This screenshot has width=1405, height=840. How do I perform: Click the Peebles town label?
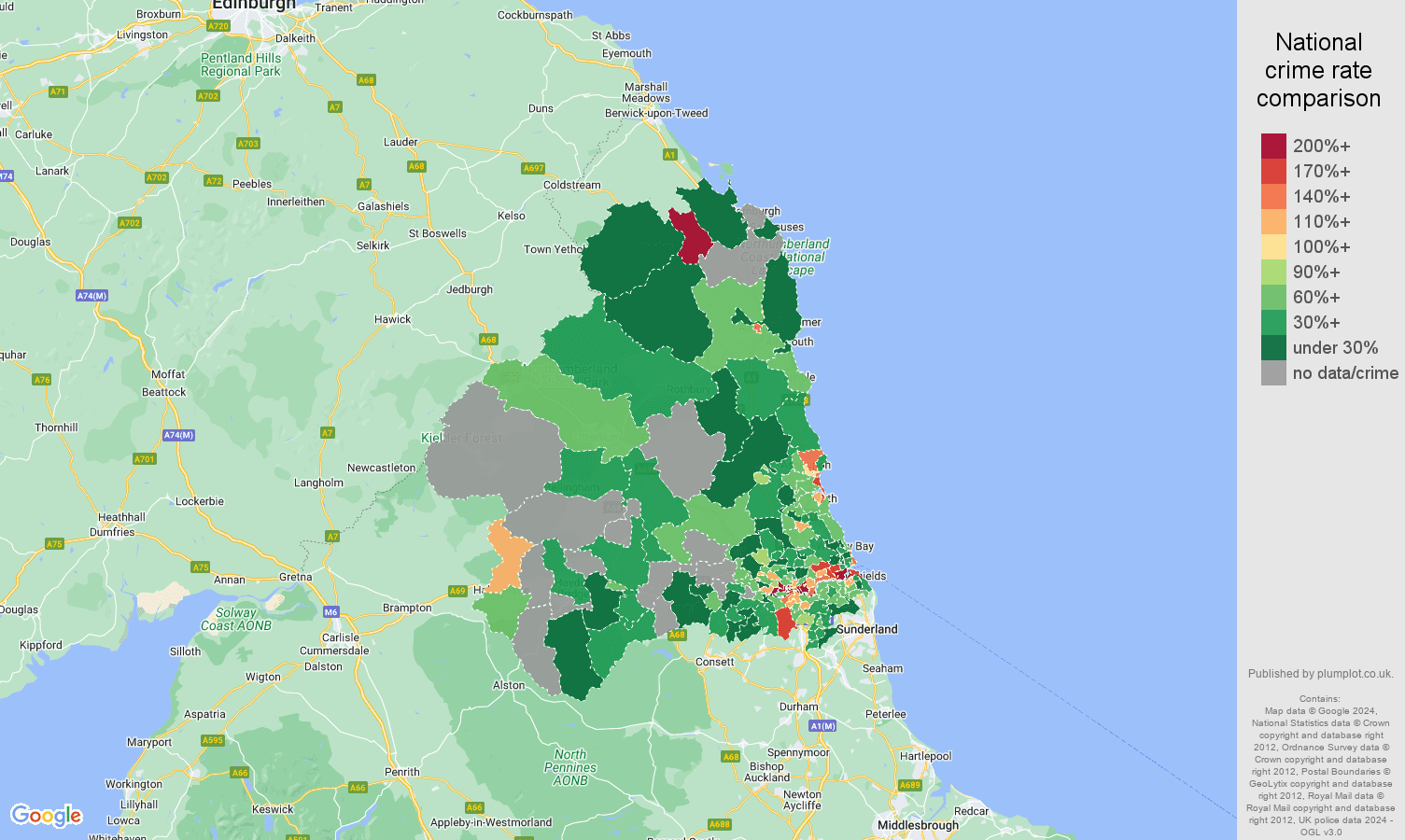(252, 184)
